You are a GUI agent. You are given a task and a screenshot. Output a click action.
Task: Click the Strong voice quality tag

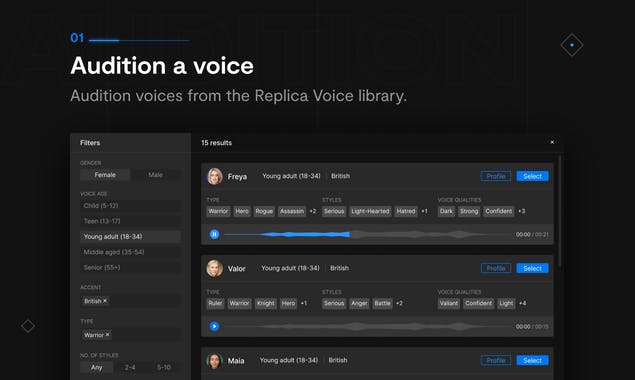click(x=469, y=211)
